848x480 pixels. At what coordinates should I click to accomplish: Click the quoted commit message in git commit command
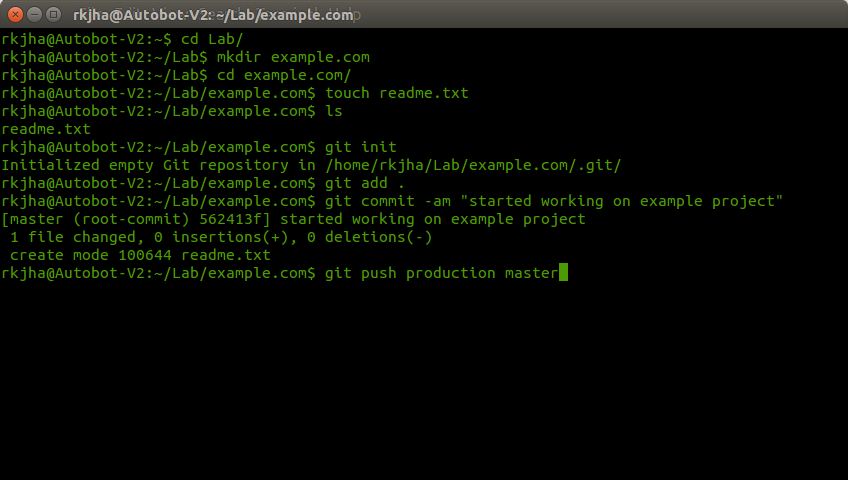point(621,201)
